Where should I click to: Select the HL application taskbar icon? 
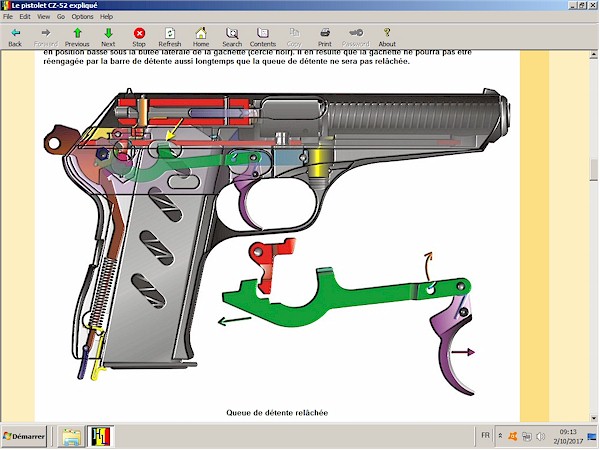[x=101, y=436]
